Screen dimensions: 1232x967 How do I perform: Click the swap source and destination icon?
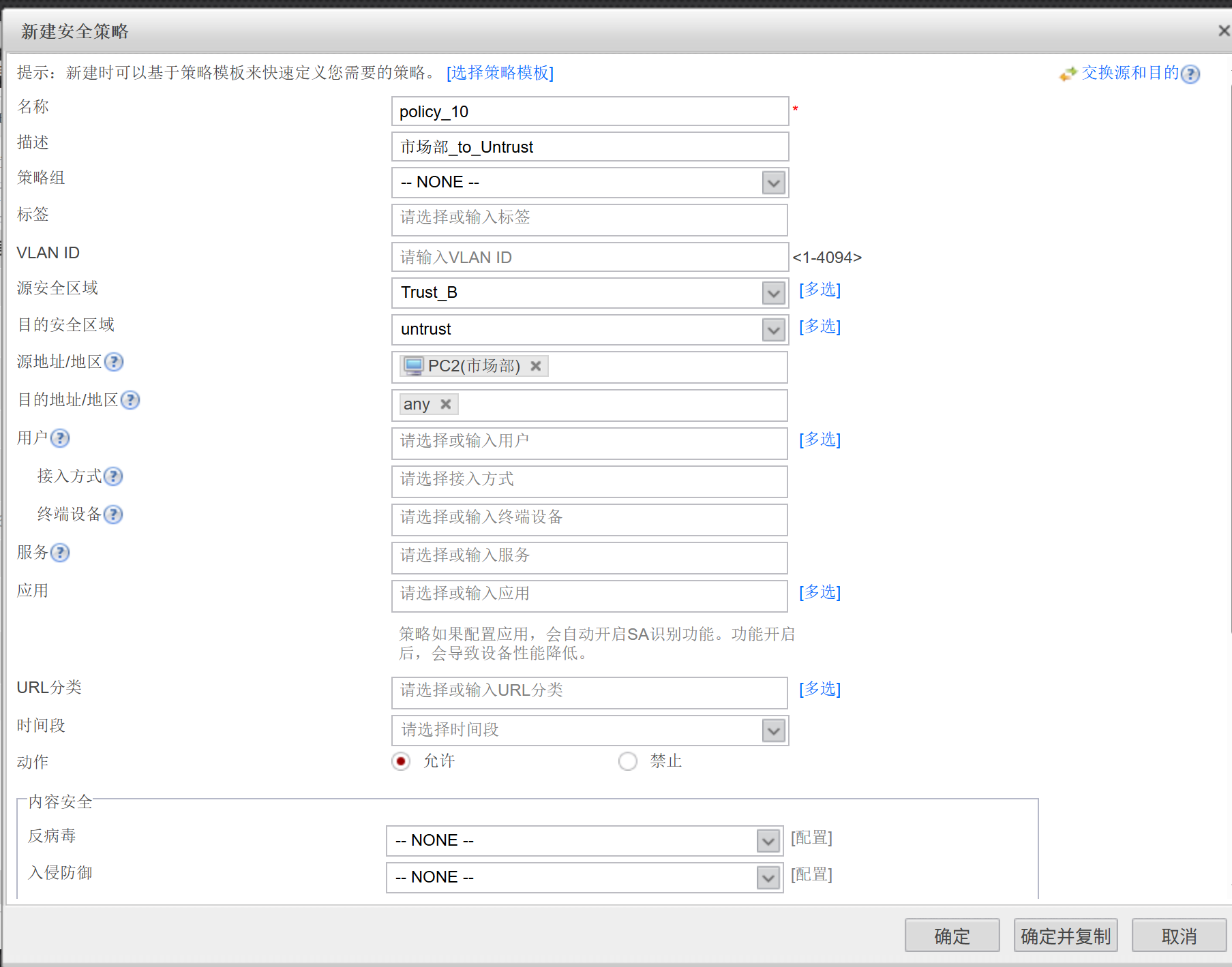coord(1068,74)
